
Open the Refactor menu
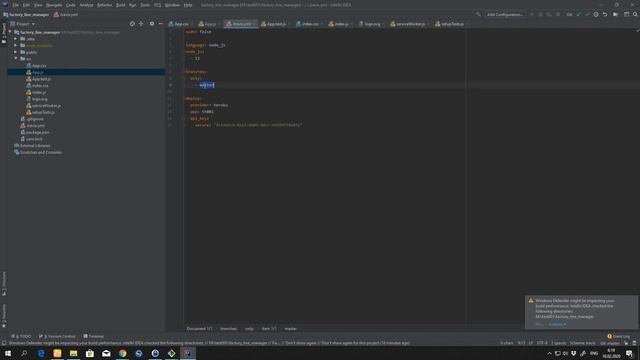click(104, 5)
